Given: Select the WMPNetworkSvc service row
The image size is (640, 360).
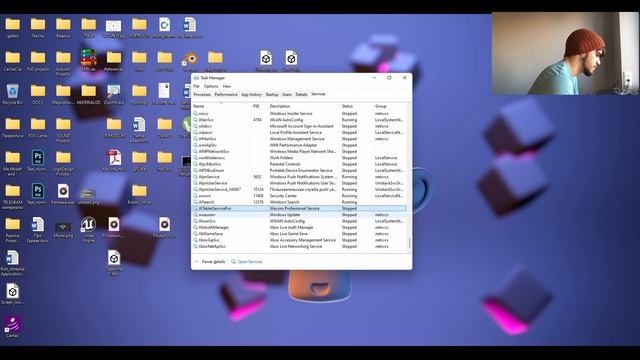Looking at the screenshot, I should (300, 151).
